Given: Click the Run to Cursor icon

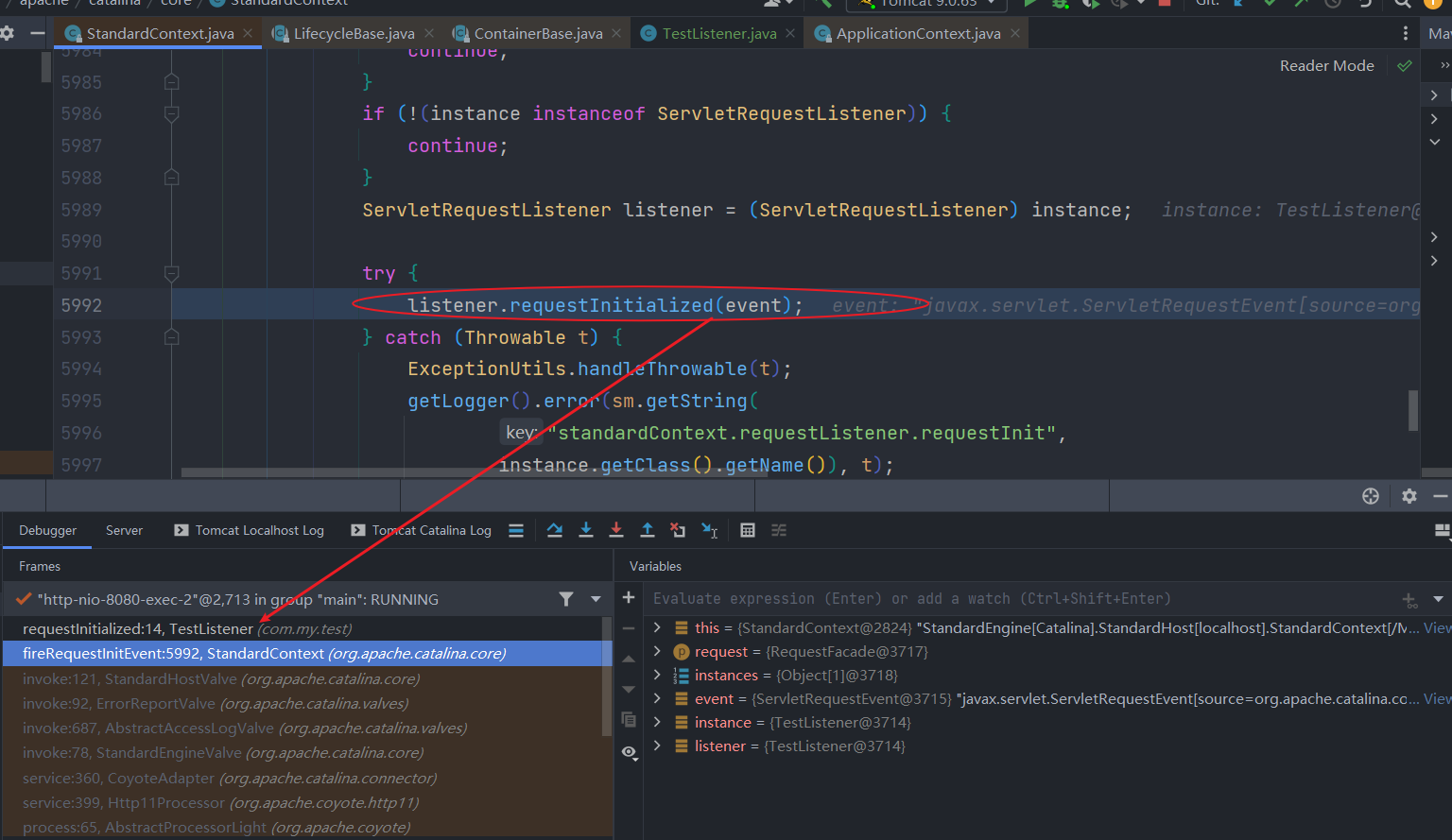Looking at the screenshot, I should click(x=709, y=530).
